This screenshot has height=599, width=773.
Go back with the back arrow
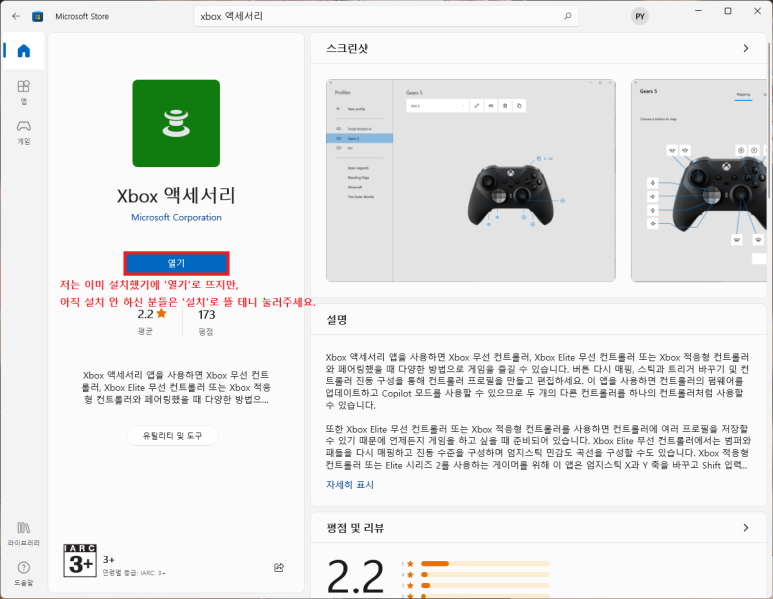[16, 16]
